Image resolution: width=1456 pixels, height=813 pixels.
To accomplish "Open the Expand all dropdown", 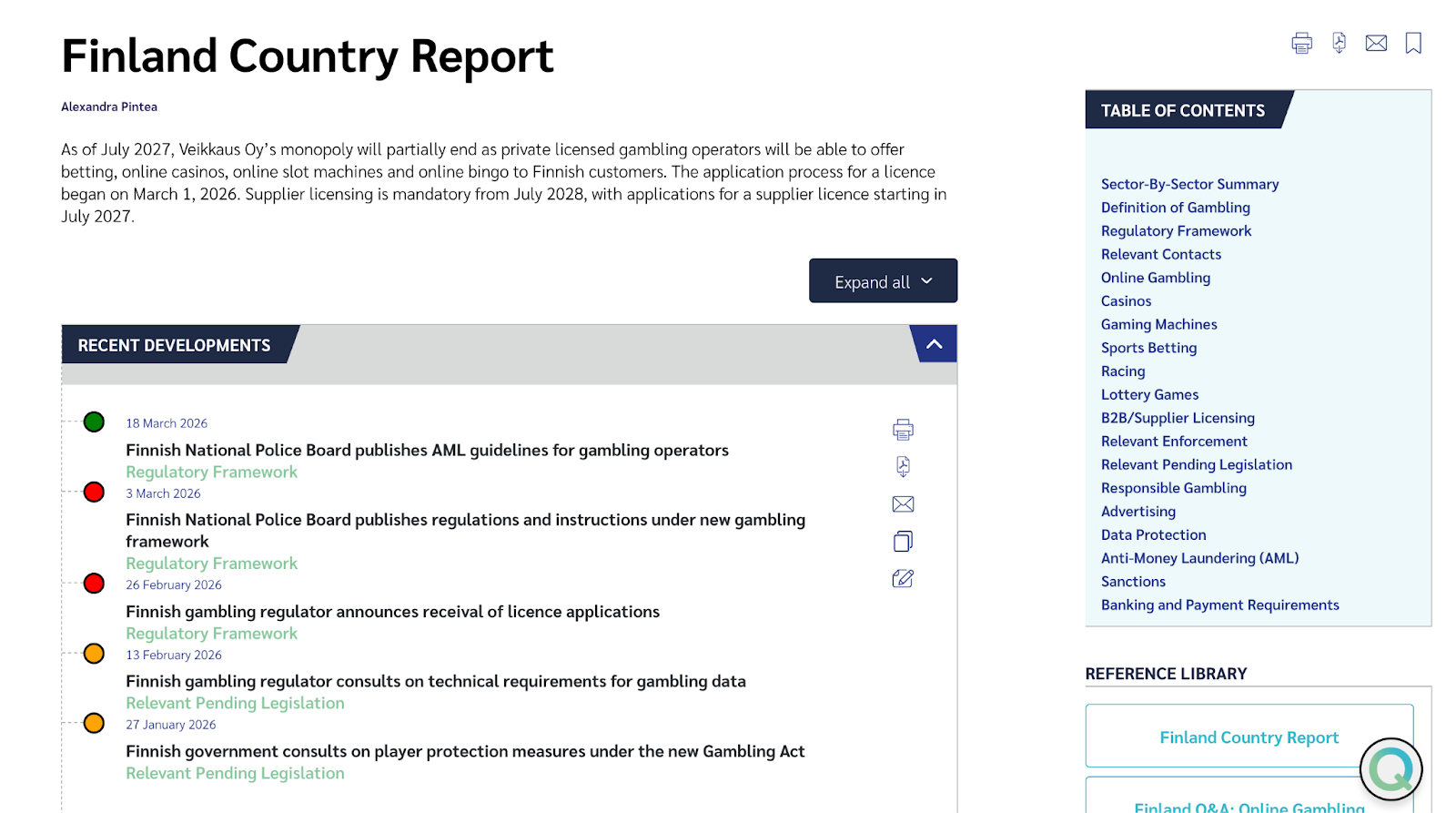I will coord(883,281).
